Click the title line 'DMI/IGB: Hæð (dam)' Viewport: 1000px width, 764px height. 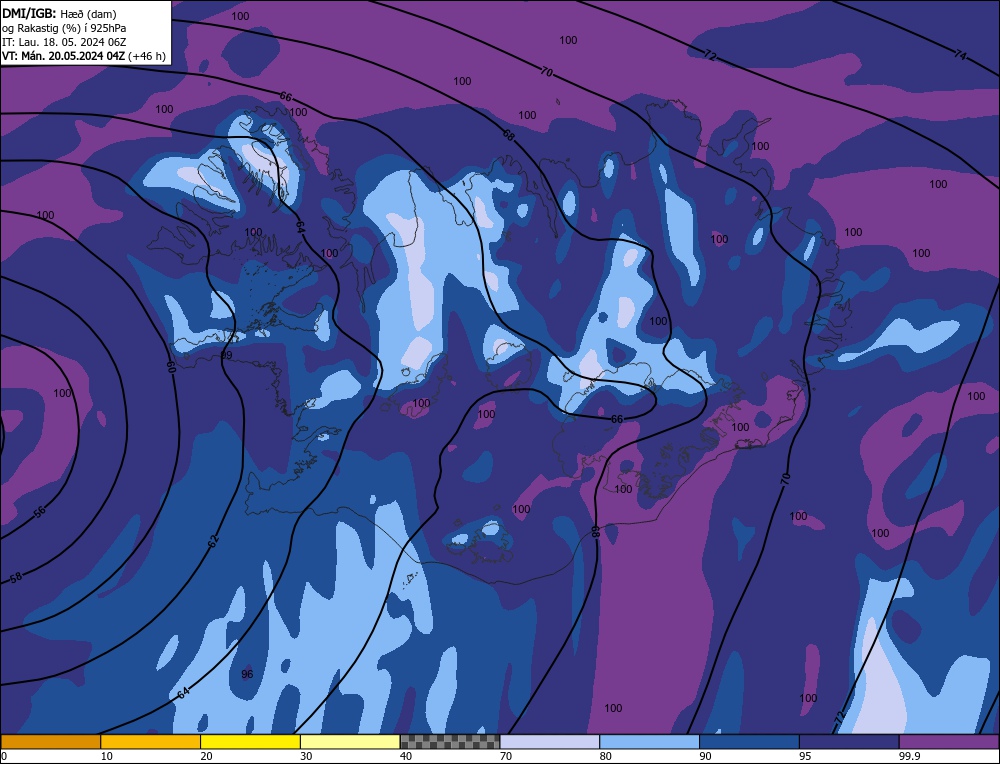click(59, 13)
